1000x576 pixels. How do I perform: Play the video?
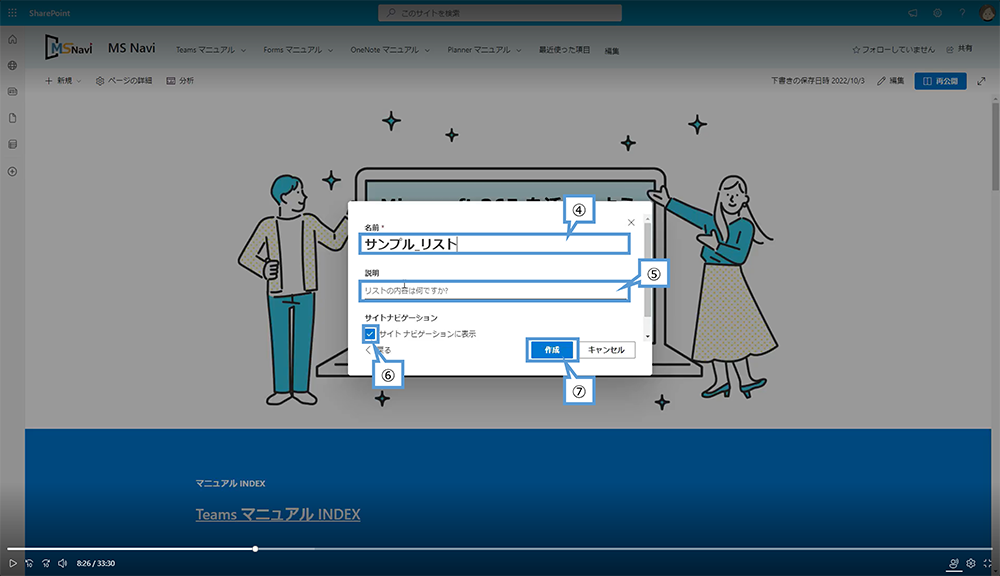coord(12,563)
